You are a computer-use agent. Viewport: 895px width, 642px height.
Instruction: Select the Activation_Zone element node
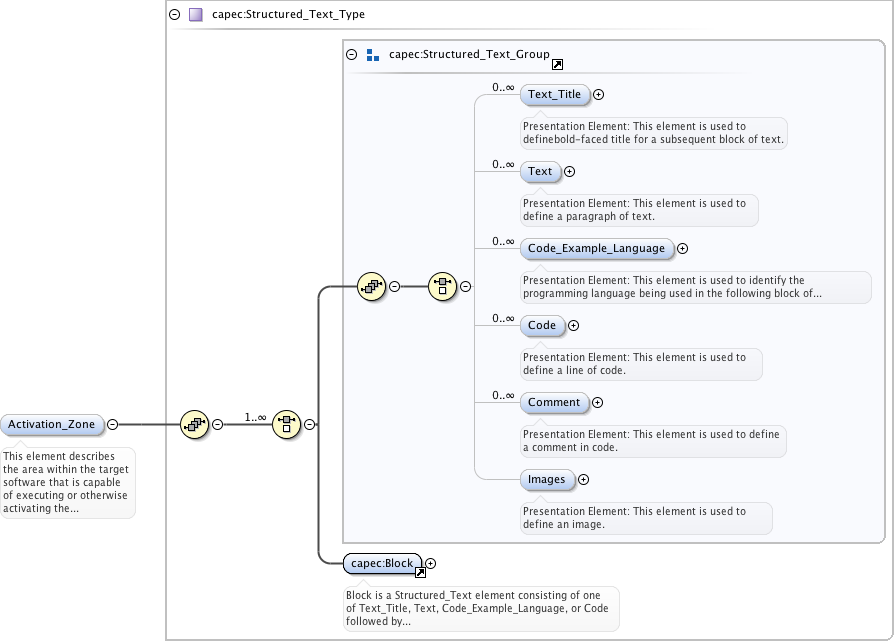52,425
